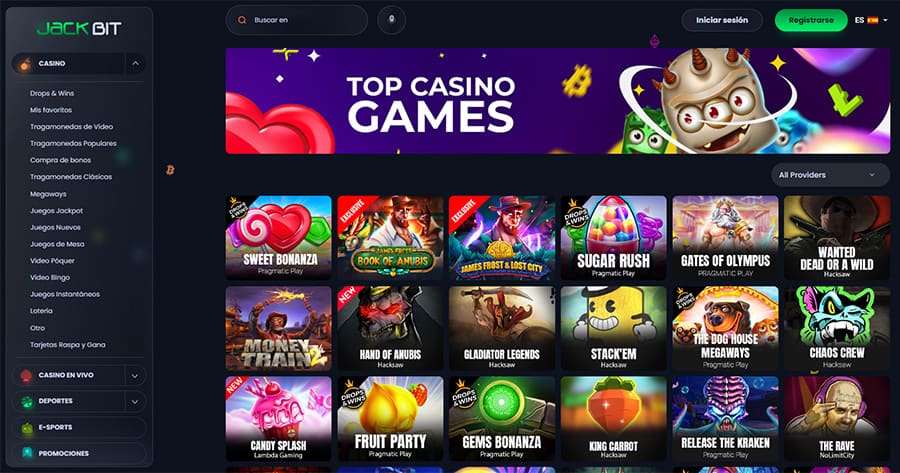Expand the Deportes section chevron

tap(135, 402)
